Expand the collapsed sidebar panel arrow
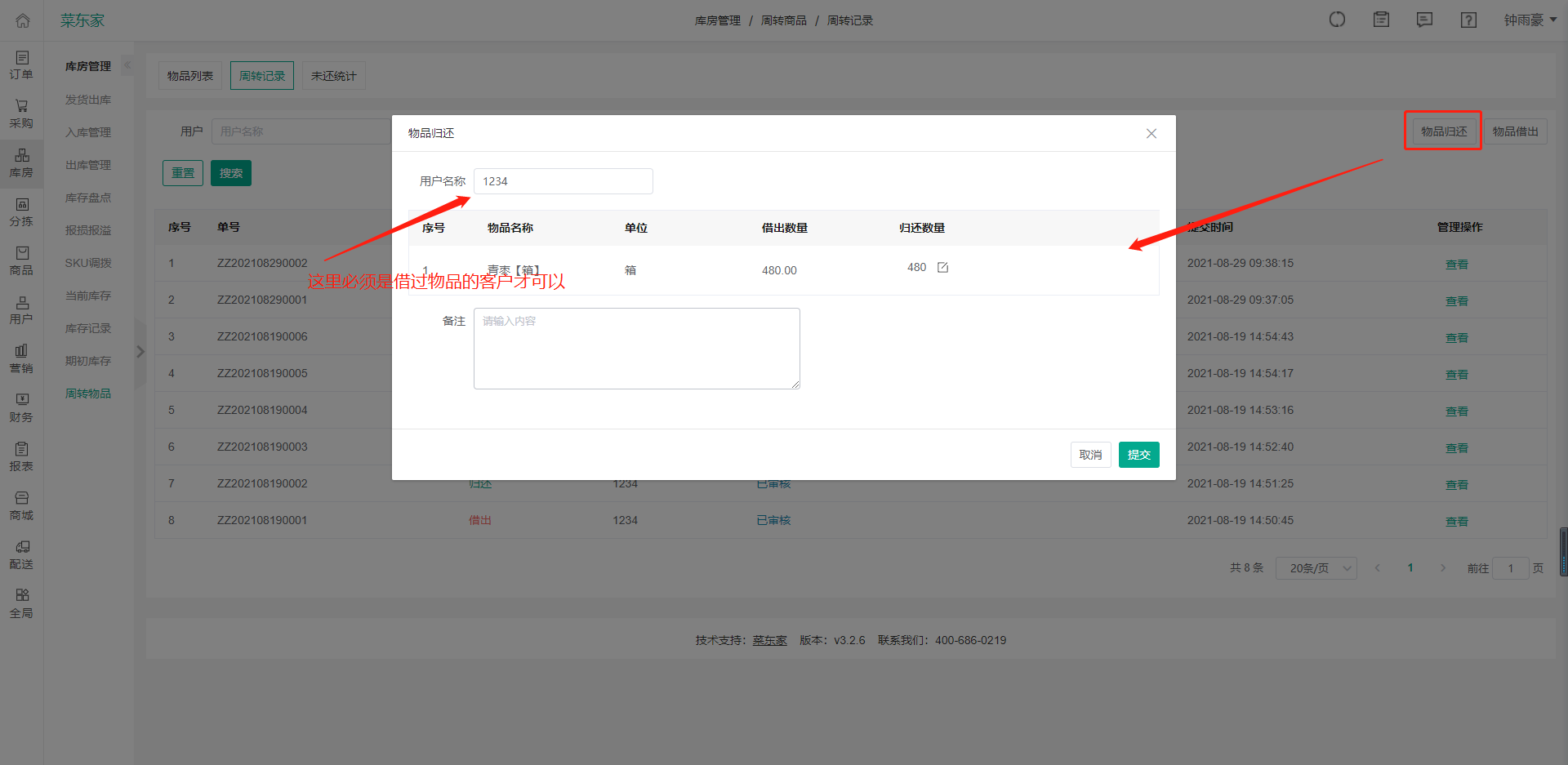This screenshot has width=1568, height=765. (140, 352)
